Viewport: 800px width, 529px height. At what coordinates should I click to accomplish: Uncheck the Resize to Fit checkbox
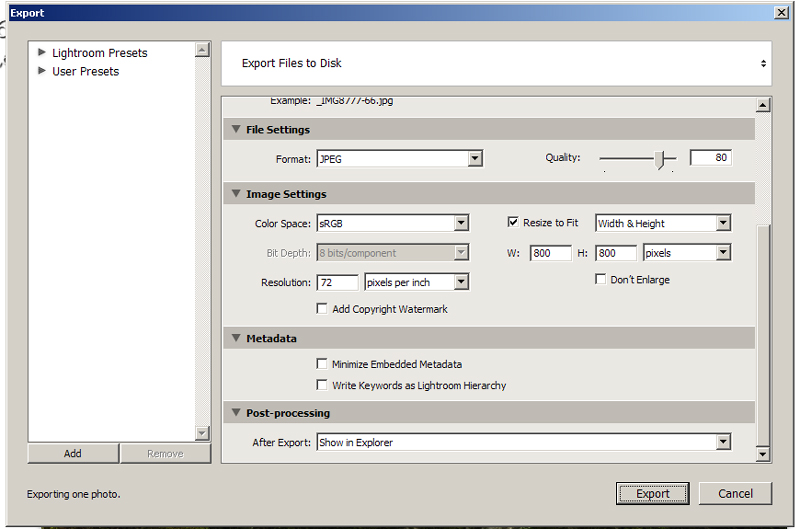tap(513, 222)
